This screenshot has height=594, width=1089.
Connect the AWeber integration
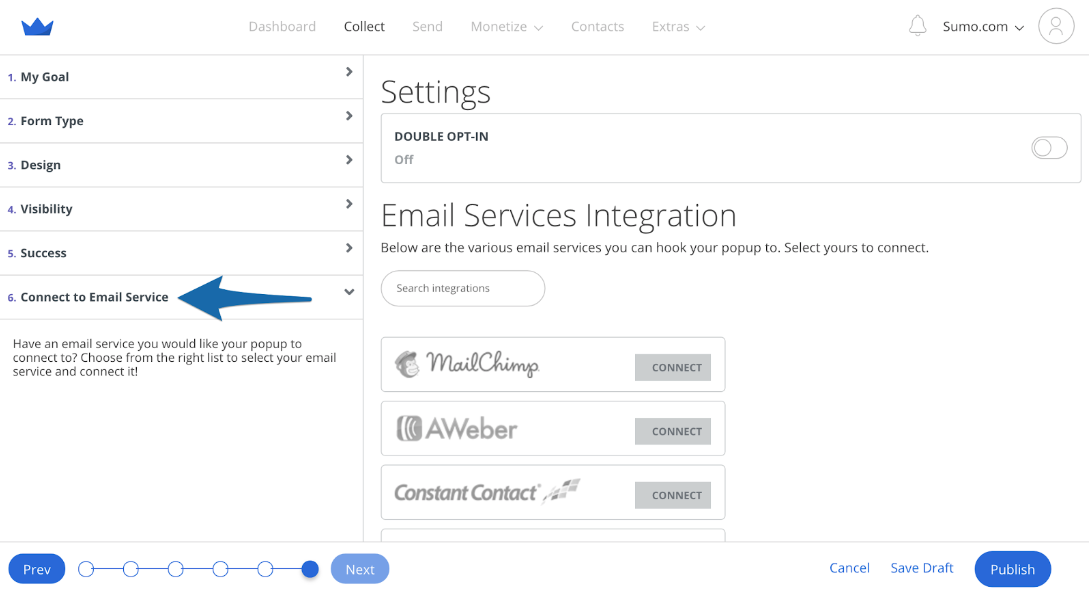672,431
